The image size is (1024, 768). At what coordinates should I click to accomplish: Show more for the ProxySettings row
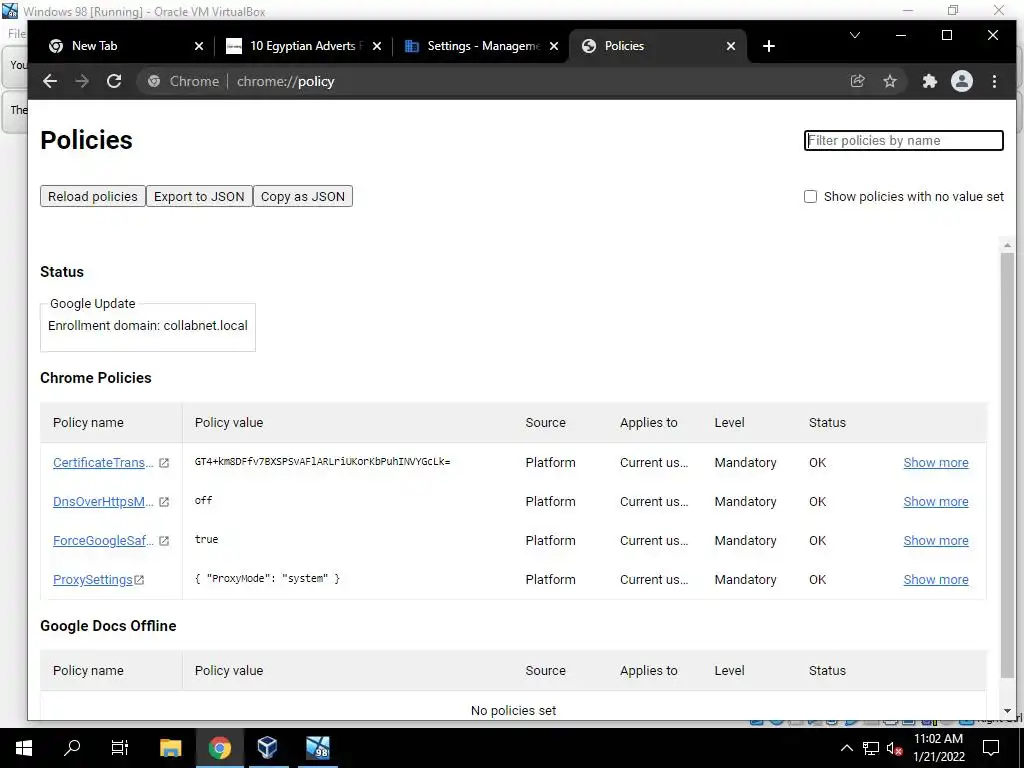[936, 580]
